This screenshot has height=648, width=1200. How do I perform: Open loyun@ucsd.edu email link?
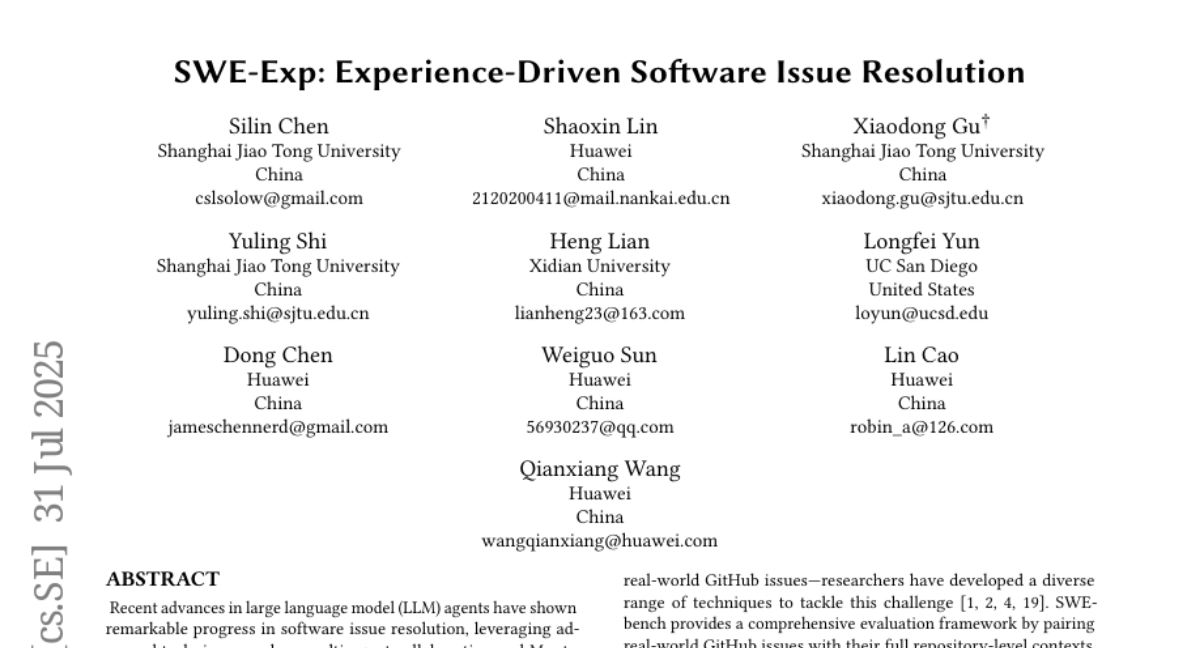point(921,313)
